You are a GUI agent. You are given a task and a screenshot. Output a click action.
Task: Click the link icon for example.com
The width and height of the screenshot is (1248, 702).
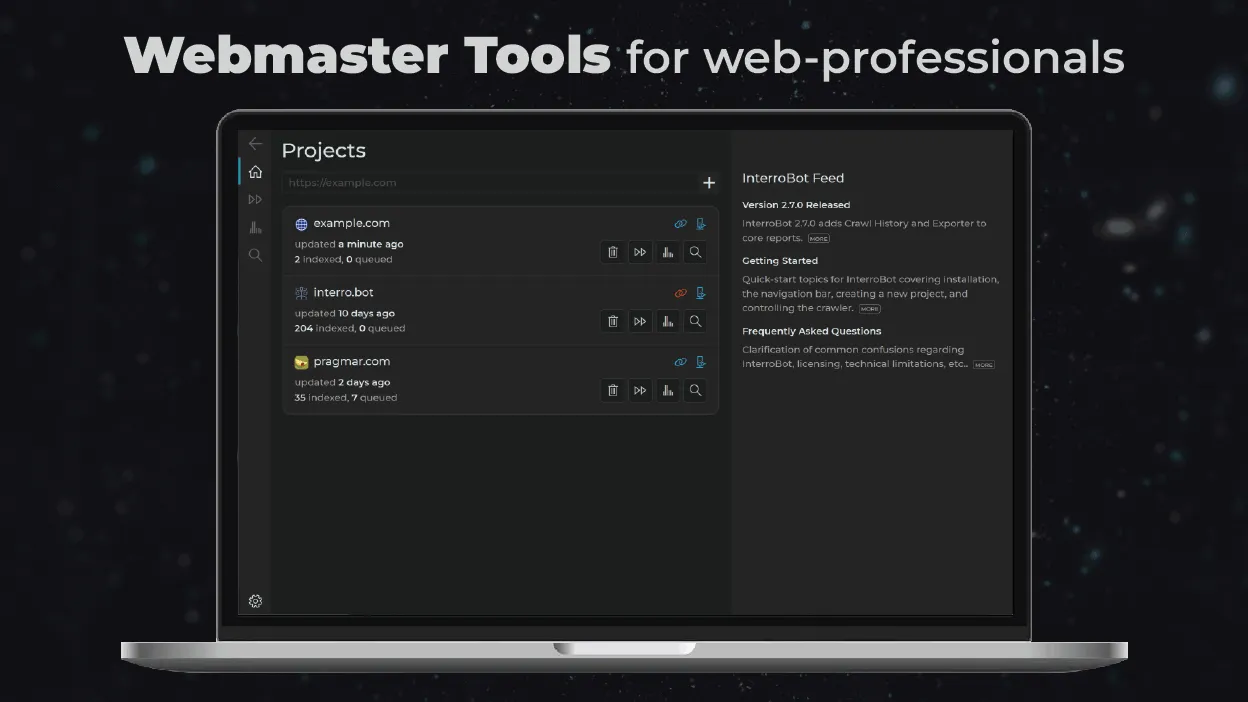[681, 224]
